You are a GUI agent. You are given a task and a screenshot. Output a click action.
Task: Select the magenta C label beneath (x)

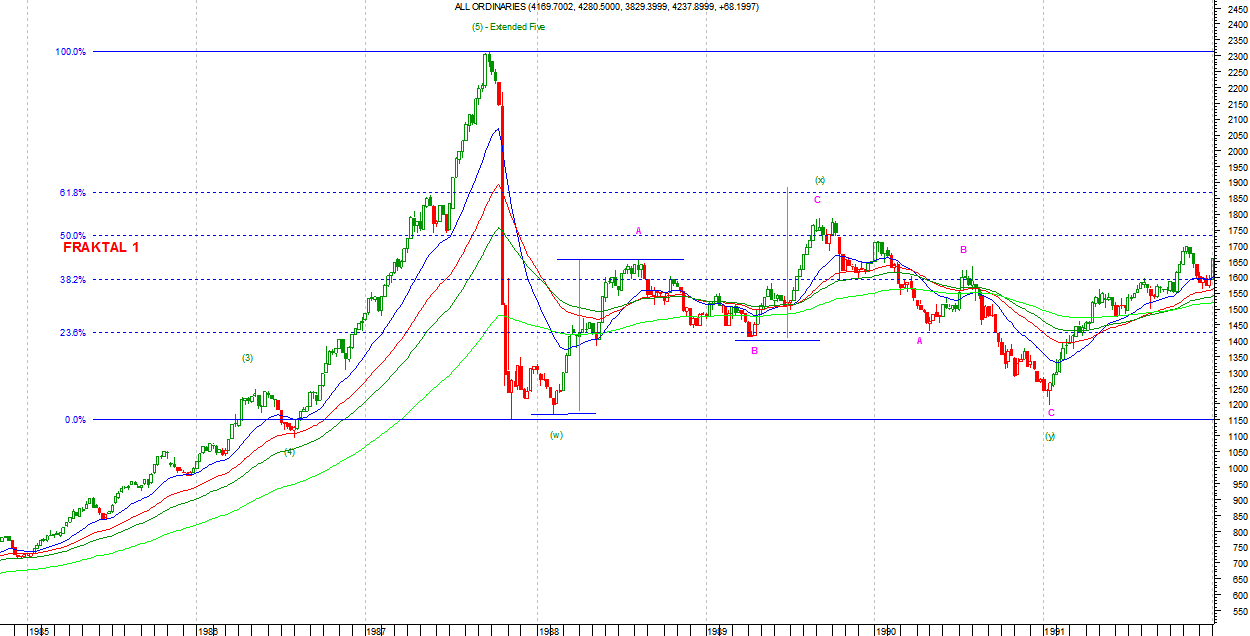point(817,200)
